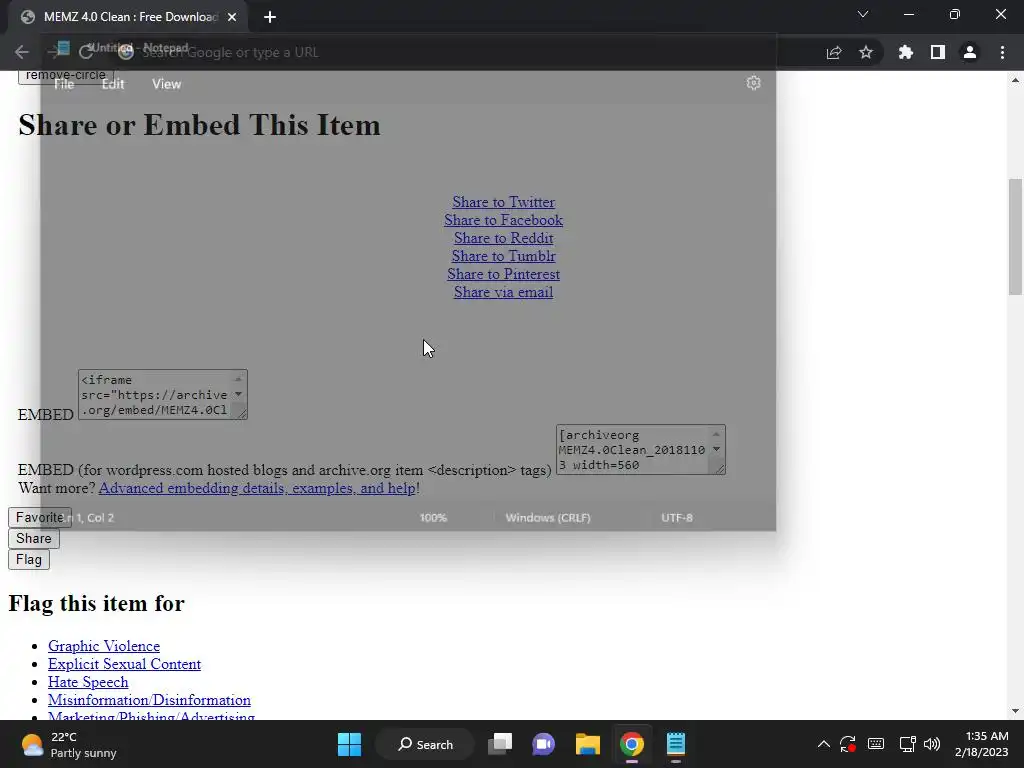Open Notepad File menu
1024x768 pixels.
64,84
